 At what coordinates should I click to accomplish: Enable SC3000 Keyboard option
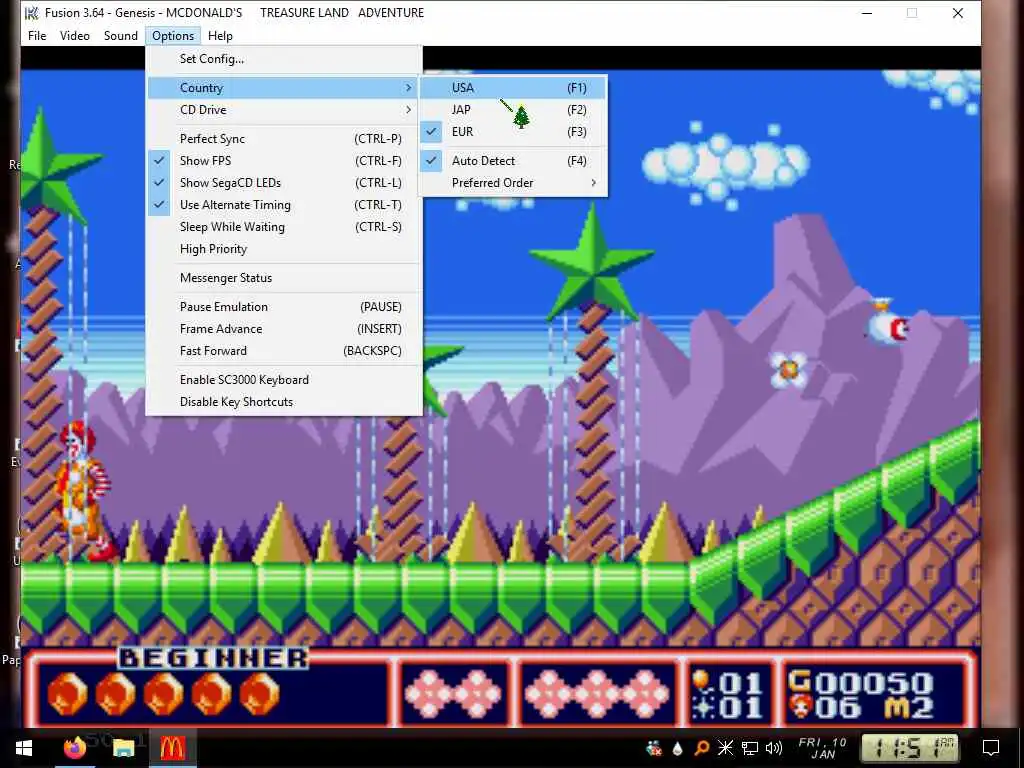pyautogui.click(x=284, y=380)
